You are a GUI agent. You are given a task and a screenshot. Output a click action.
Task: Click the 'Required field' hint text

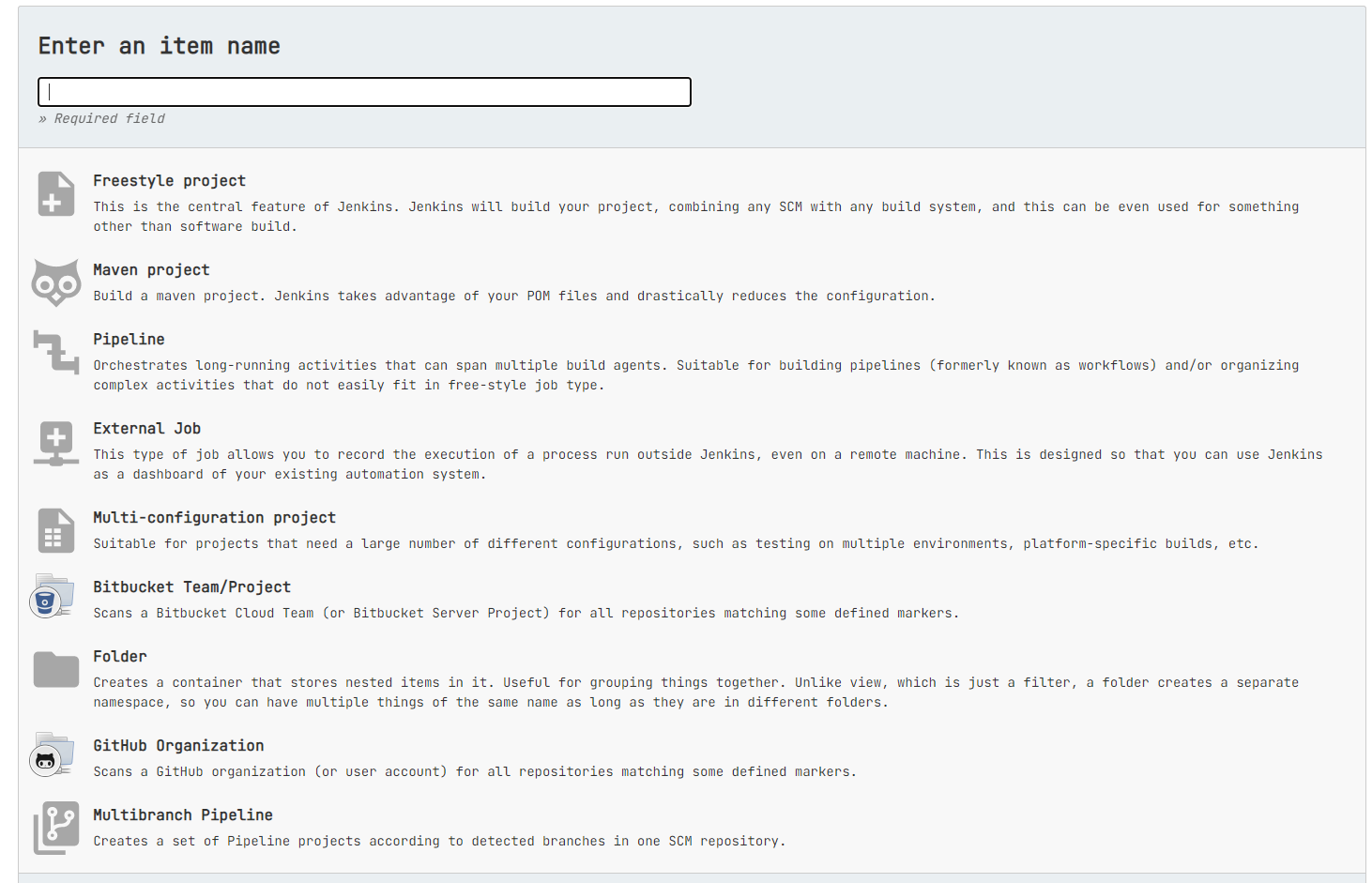point(101,118)
